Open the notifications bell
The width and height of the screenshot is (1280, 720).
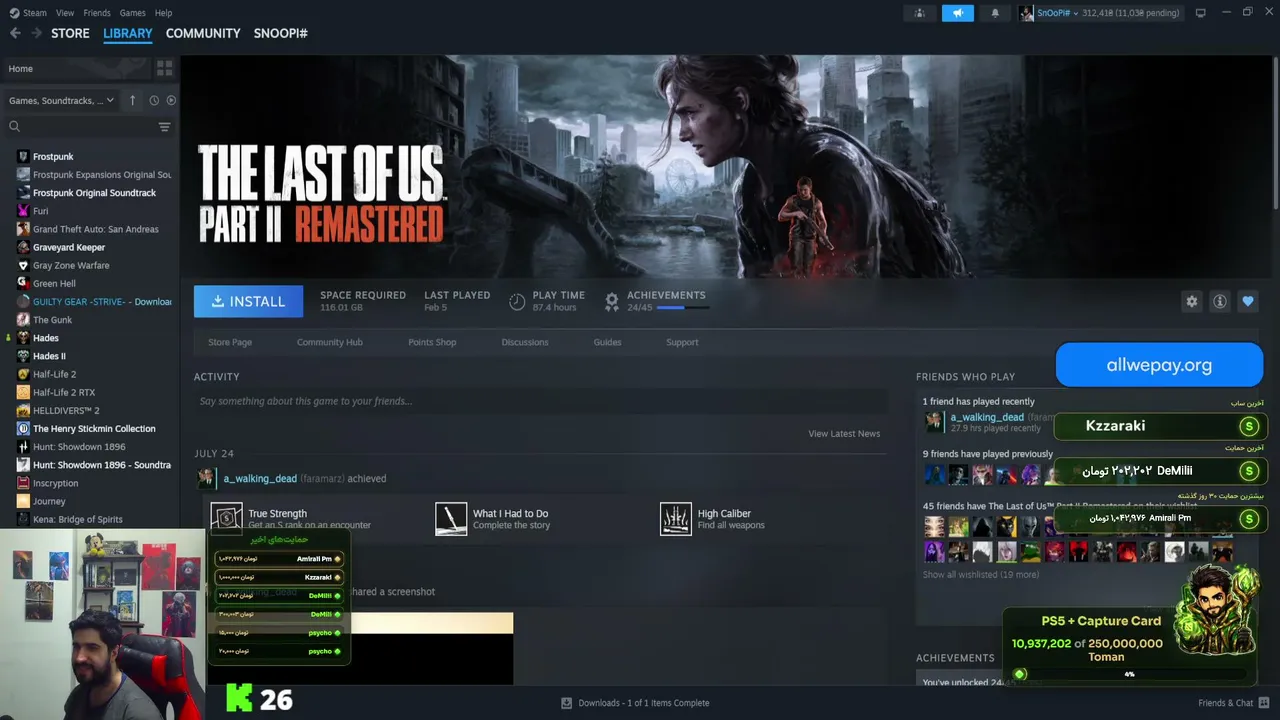pyautogui.click(x=995, y=13)
